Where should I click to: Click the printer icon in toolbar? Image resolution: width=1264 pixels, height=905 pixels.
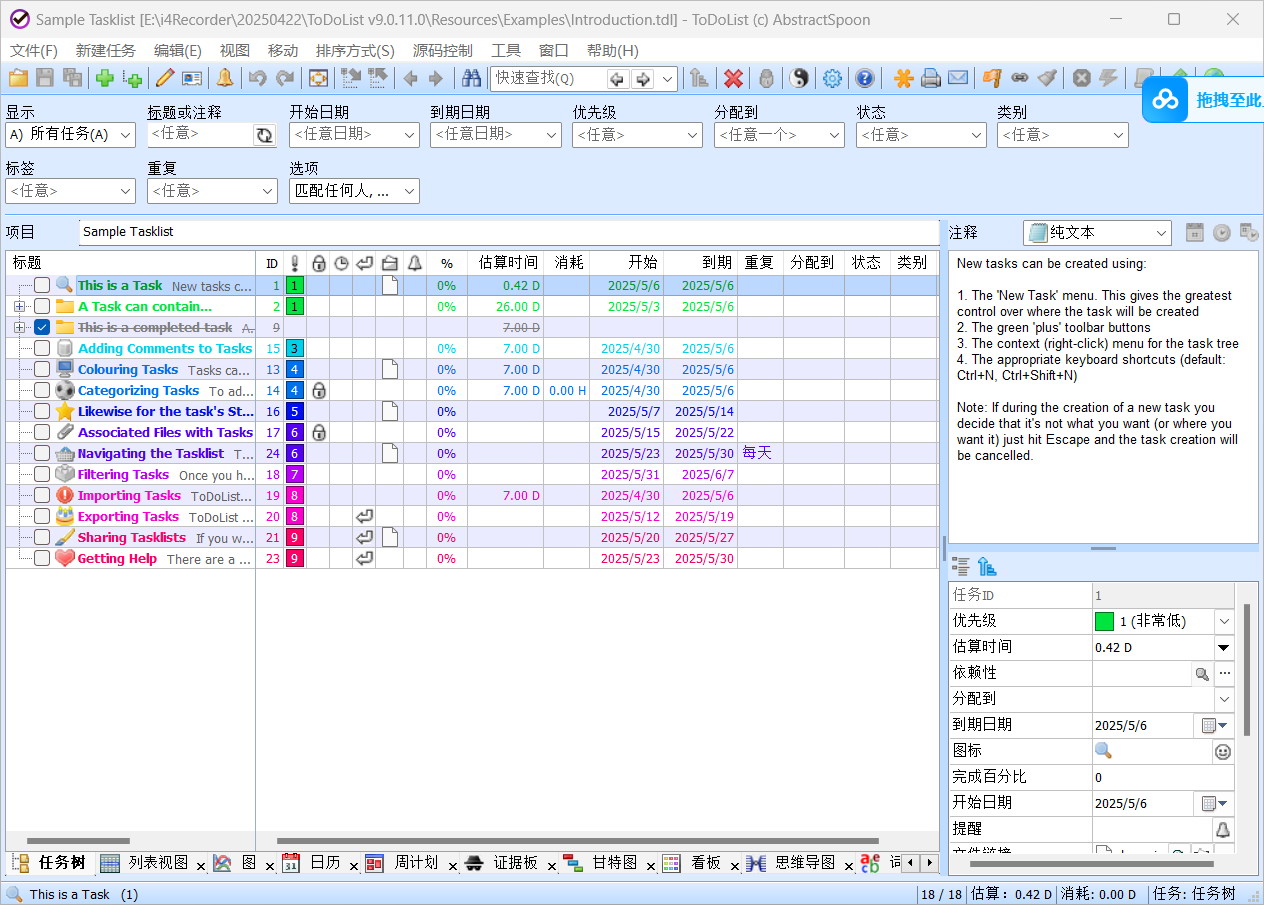930,78
